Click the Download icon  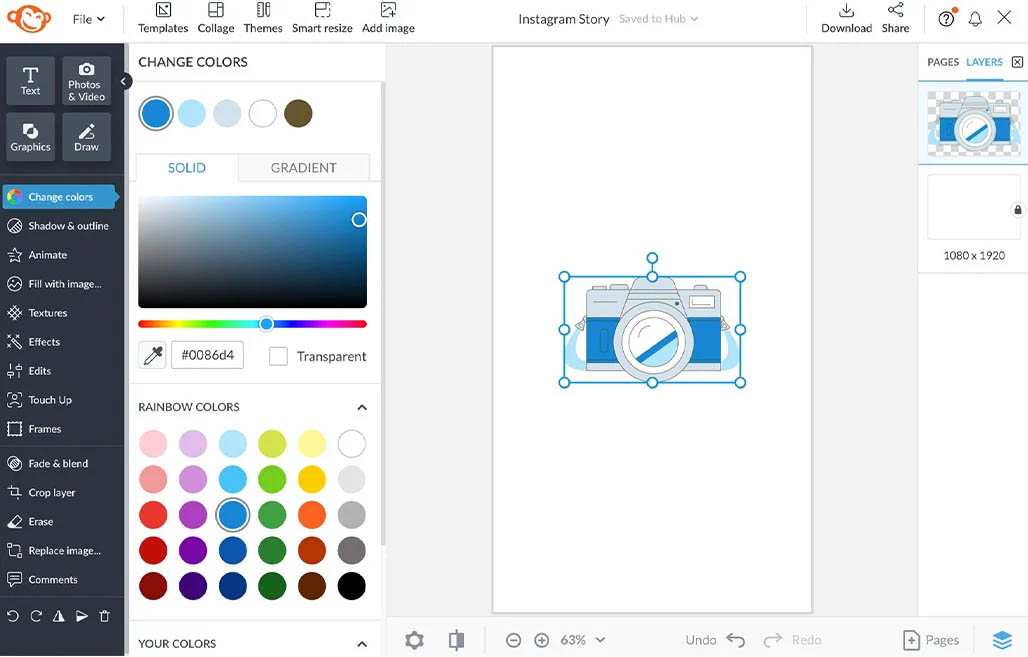pos(846,10)
